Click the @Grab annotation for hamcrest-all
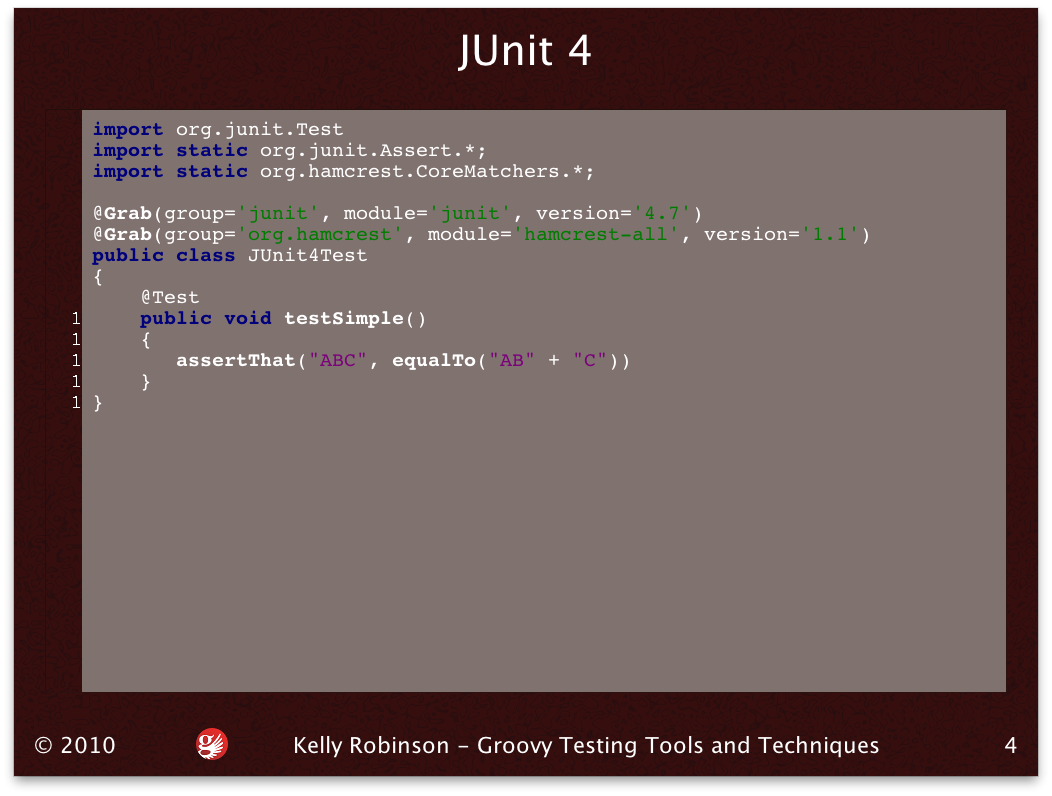 point(122,234)
